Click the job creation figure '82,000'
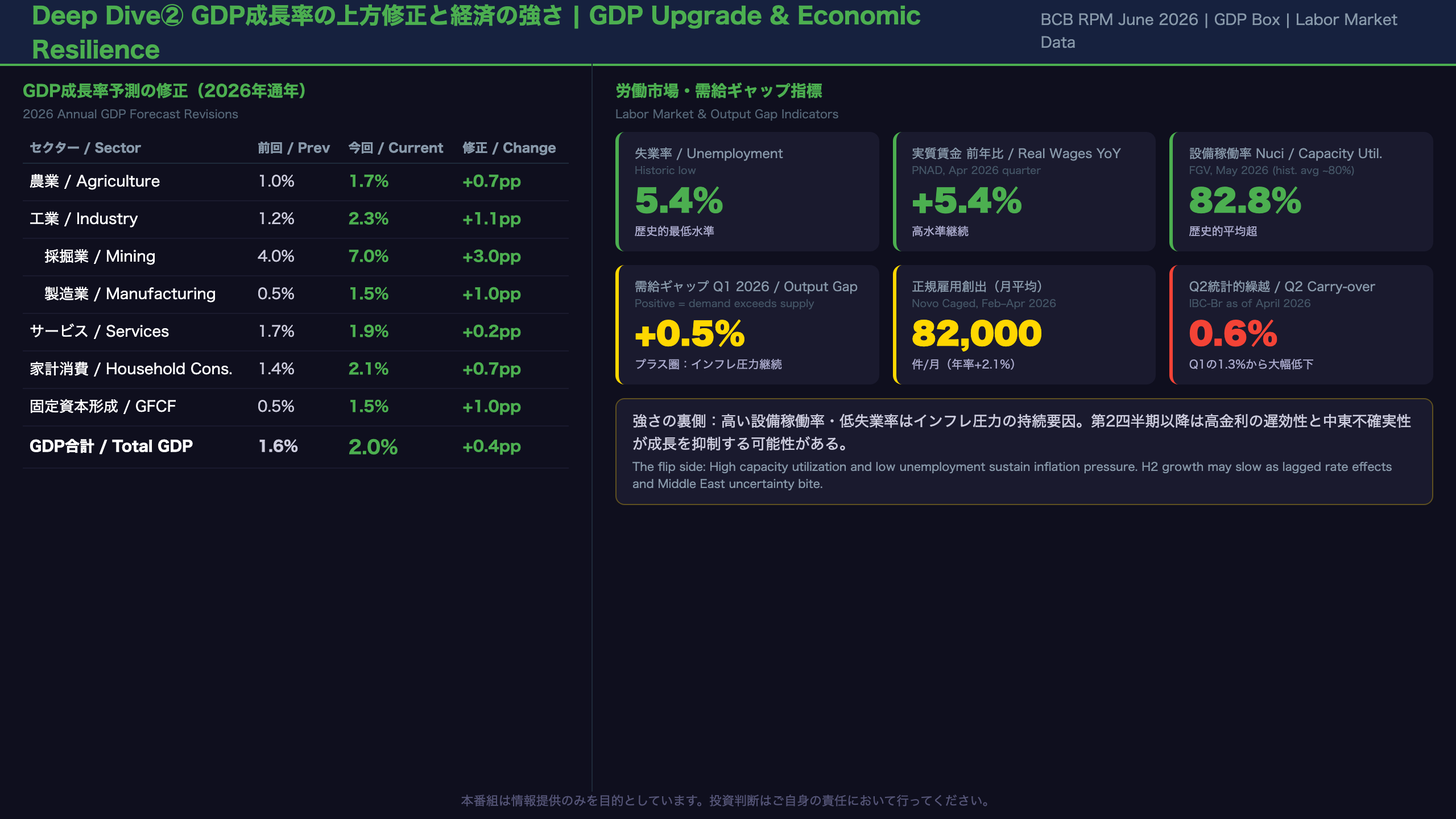The image size is (1456, 819). coord(977,334)
